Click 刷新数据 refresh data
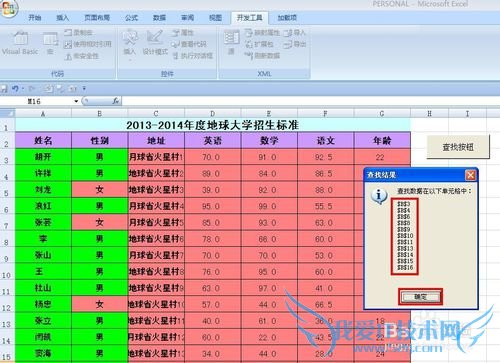 262,56
